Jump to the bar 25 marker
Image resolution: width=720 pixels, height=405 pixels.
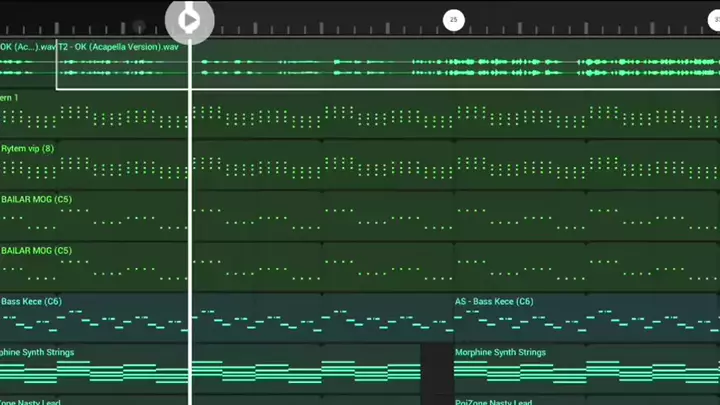[x=453, y=19]
